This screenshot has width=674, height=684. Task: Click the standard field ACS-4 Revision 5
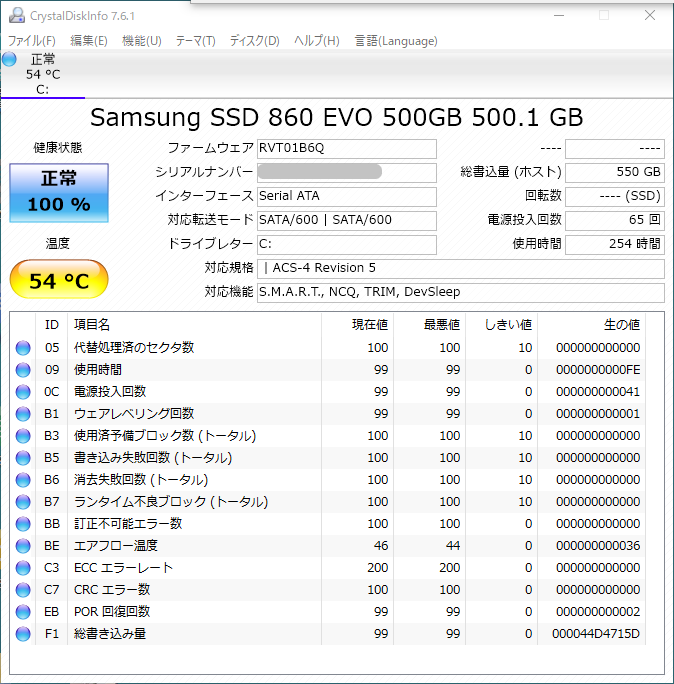pyautogui.click(x=461, y=268)
